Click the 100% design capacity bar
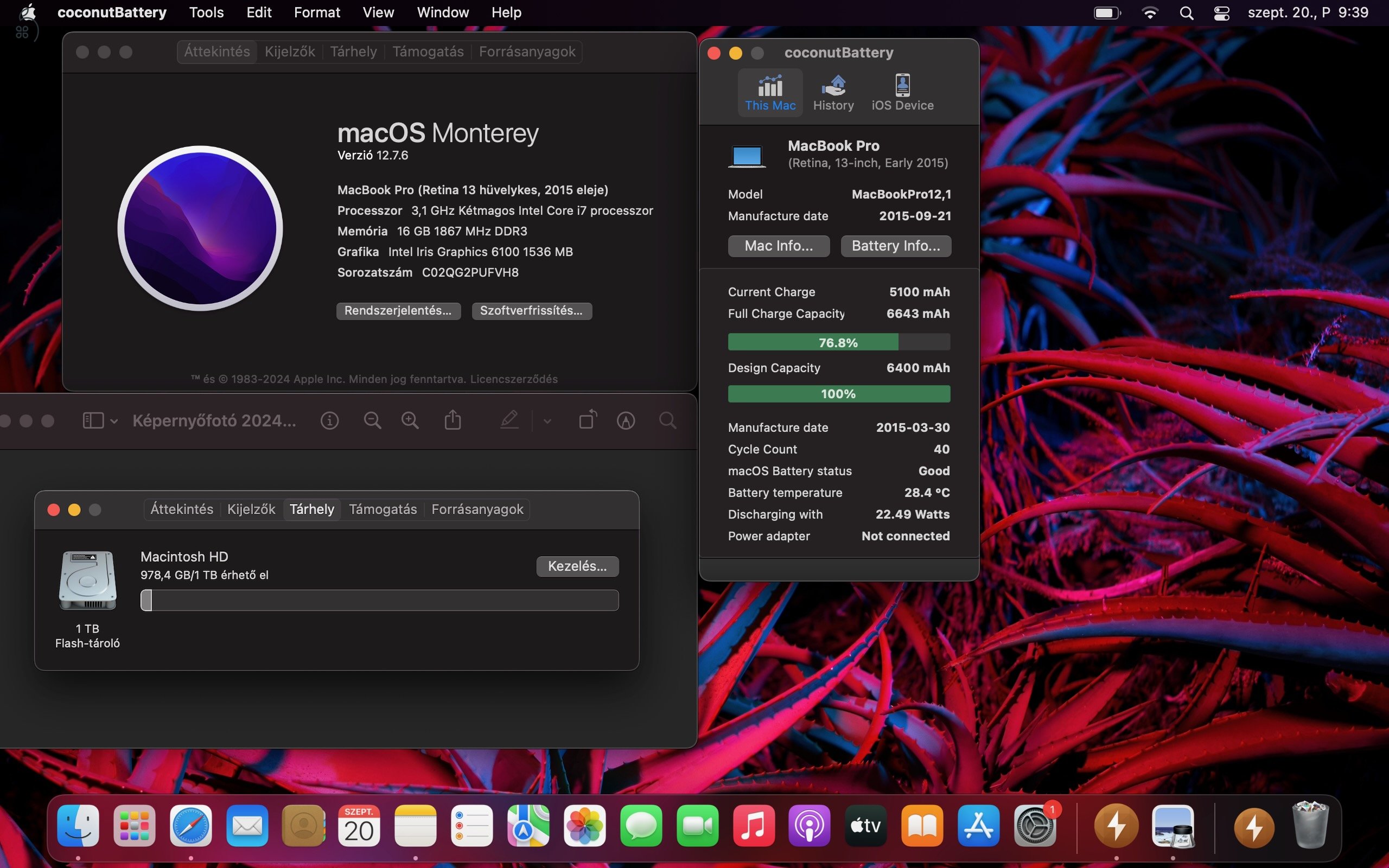1389x868 pixels. (x=839, y=394)
